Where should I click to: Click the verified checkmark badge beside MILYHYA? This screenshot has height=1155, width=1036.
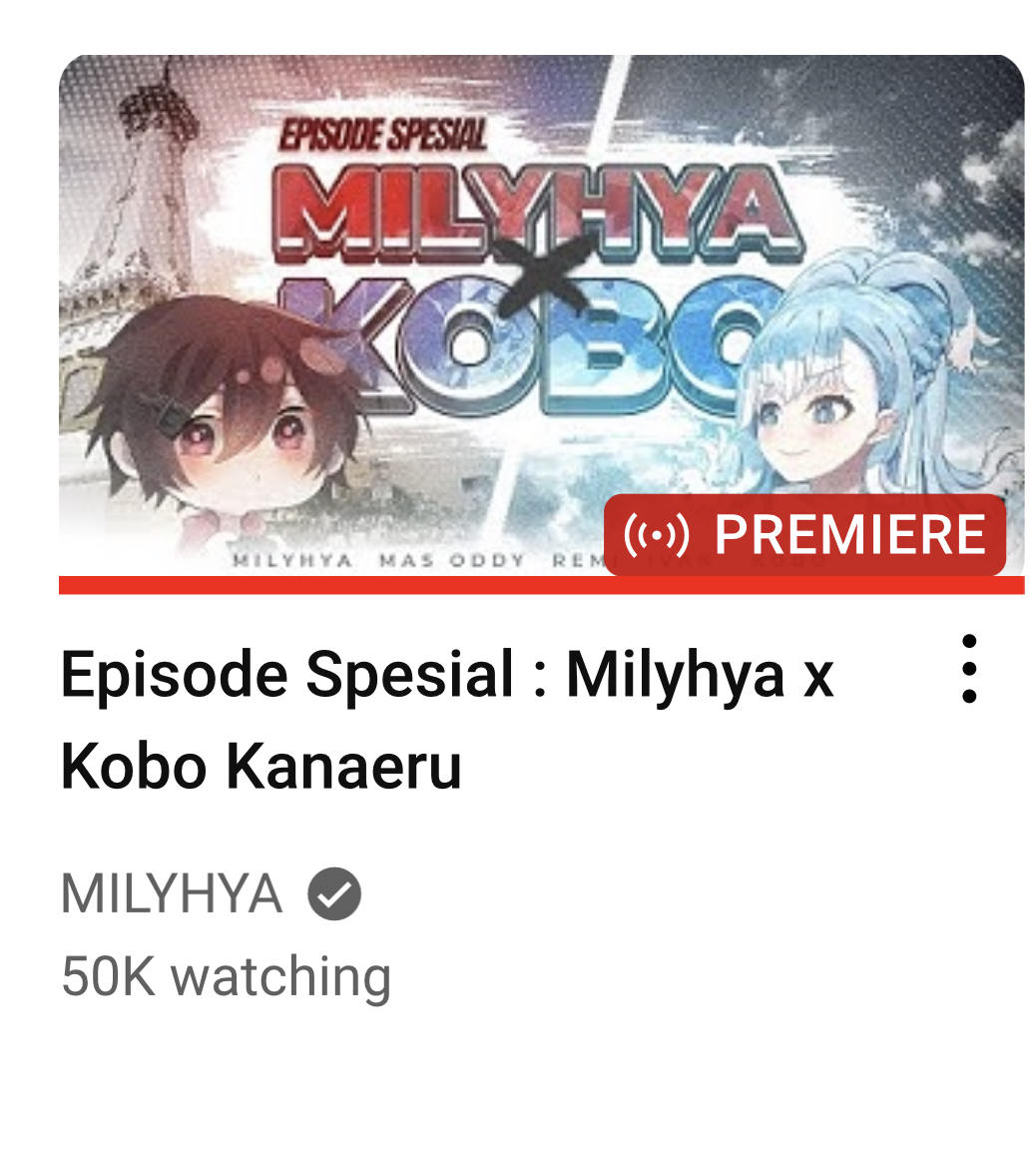[334, 893]
